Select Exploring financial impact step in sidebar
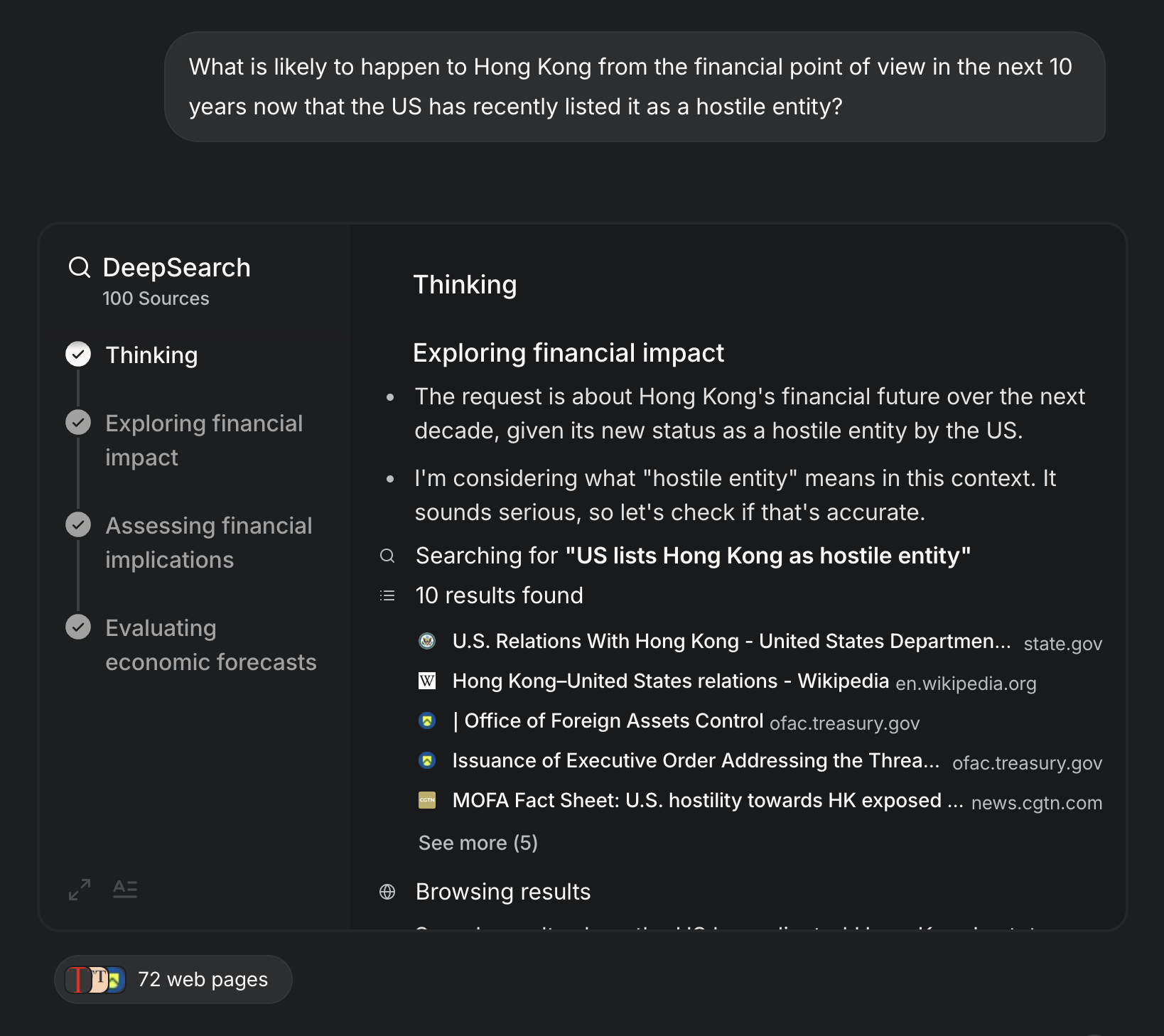Screen dimensions: 1164x1036 (204, 441)
